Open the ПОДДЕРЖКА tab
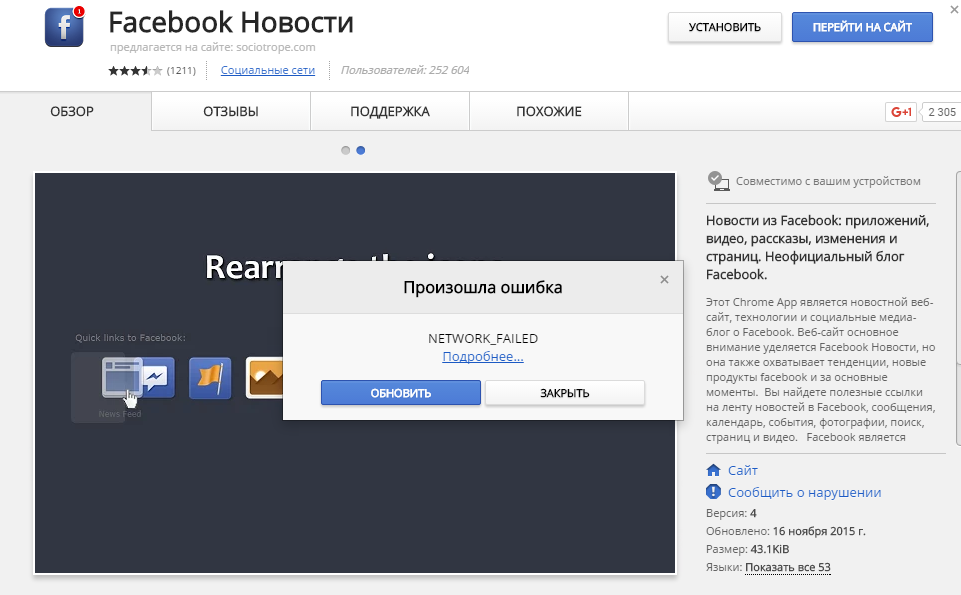The image size is (961, 595). pos(390,112)
